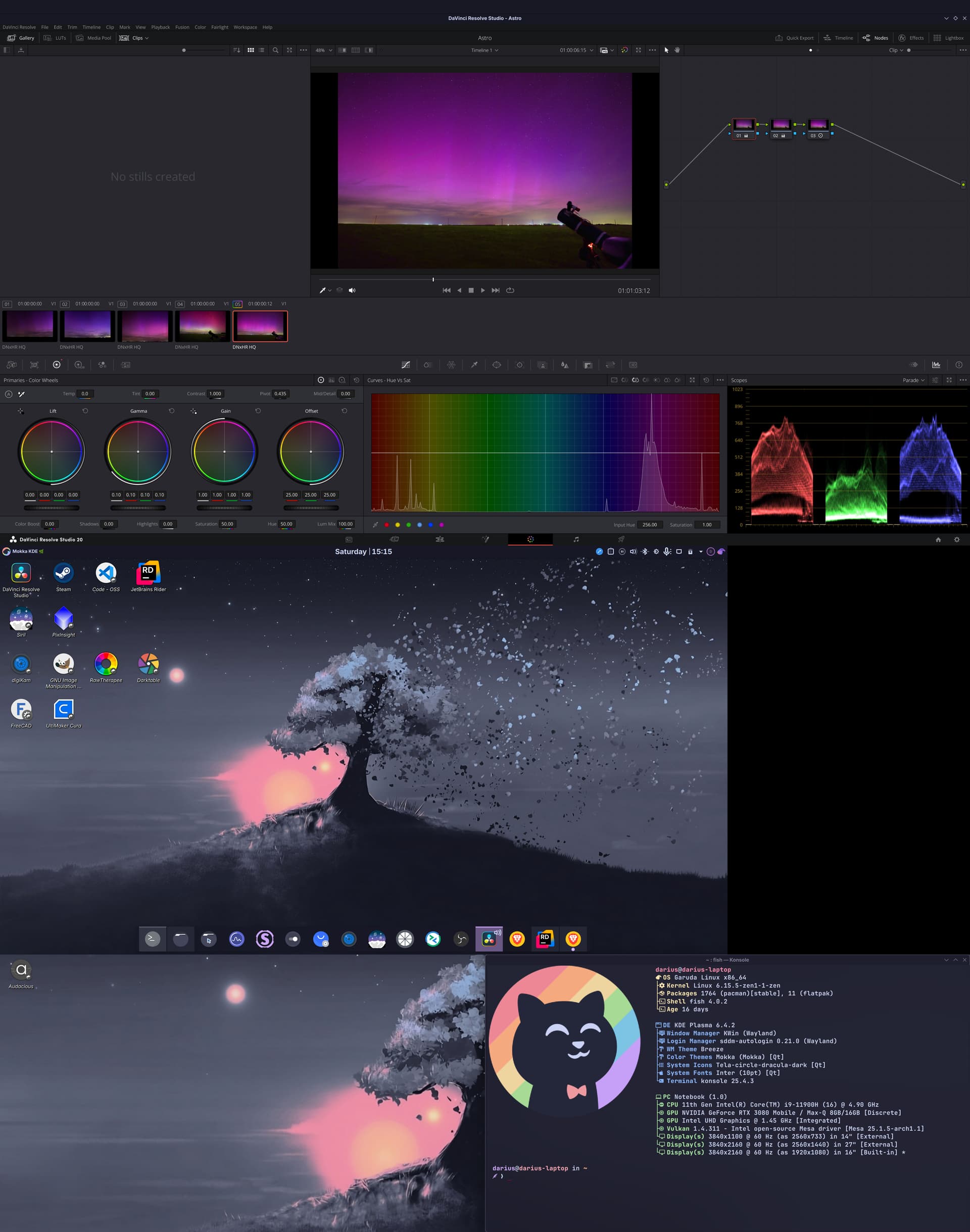Show the Scopes panel icon
The image size is (970, 1232).
pos(936,365)
